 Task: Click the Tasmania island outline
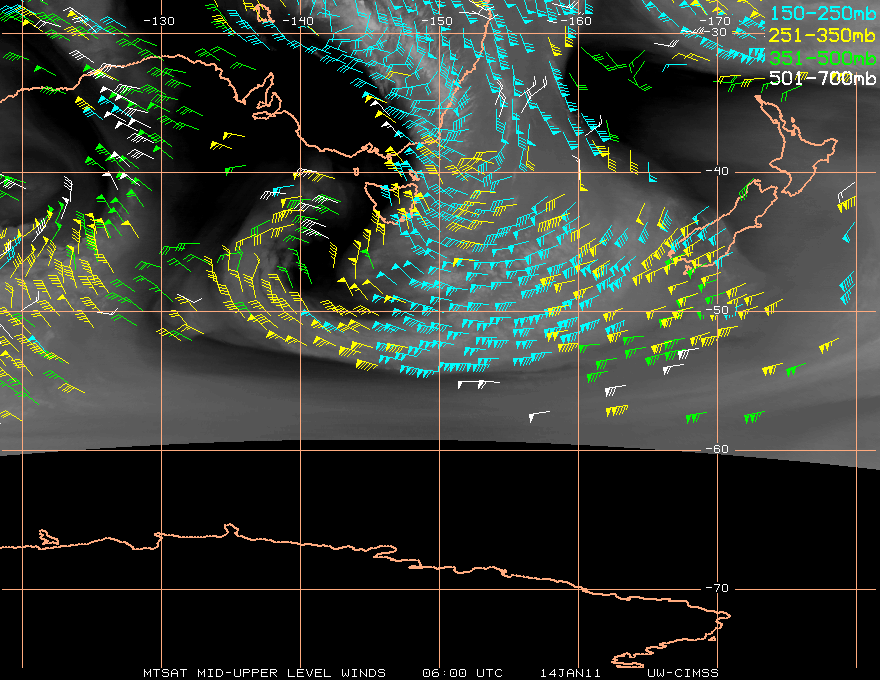tap(391, 203)
